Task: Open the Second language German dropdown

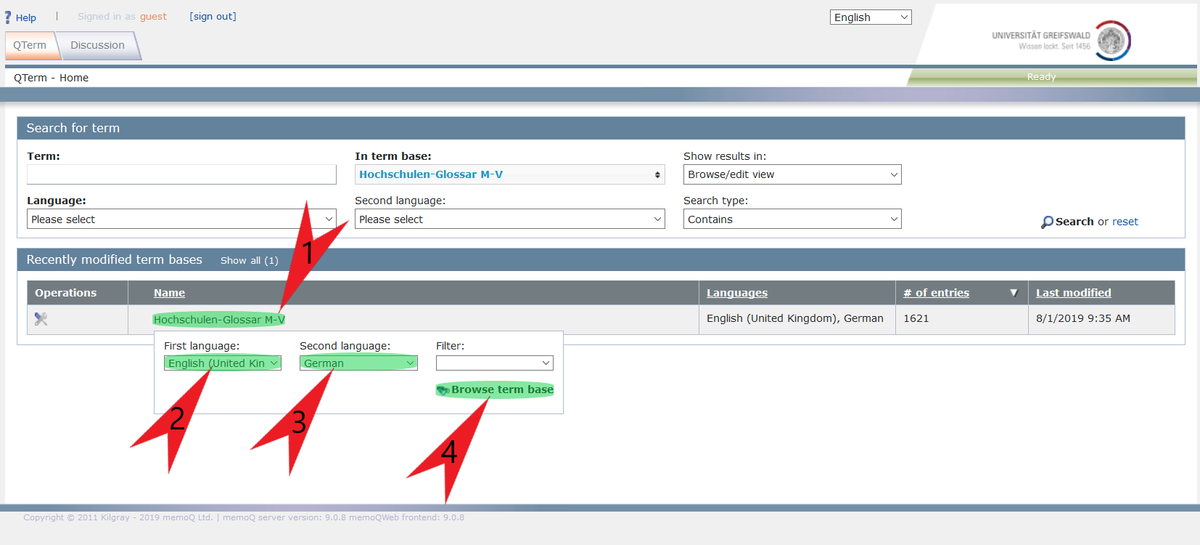Action: coord(359,363)
